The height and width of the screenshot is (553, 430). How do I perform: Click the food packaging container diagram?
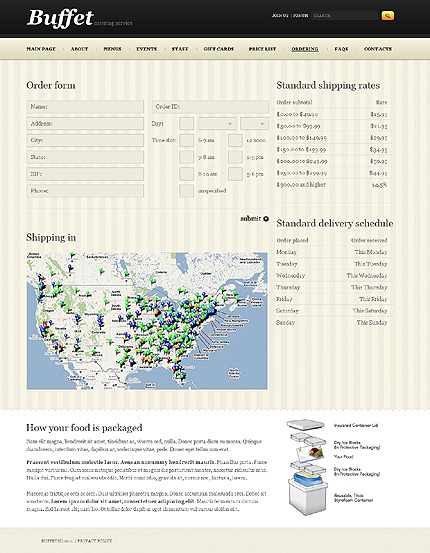pos(307,467)
